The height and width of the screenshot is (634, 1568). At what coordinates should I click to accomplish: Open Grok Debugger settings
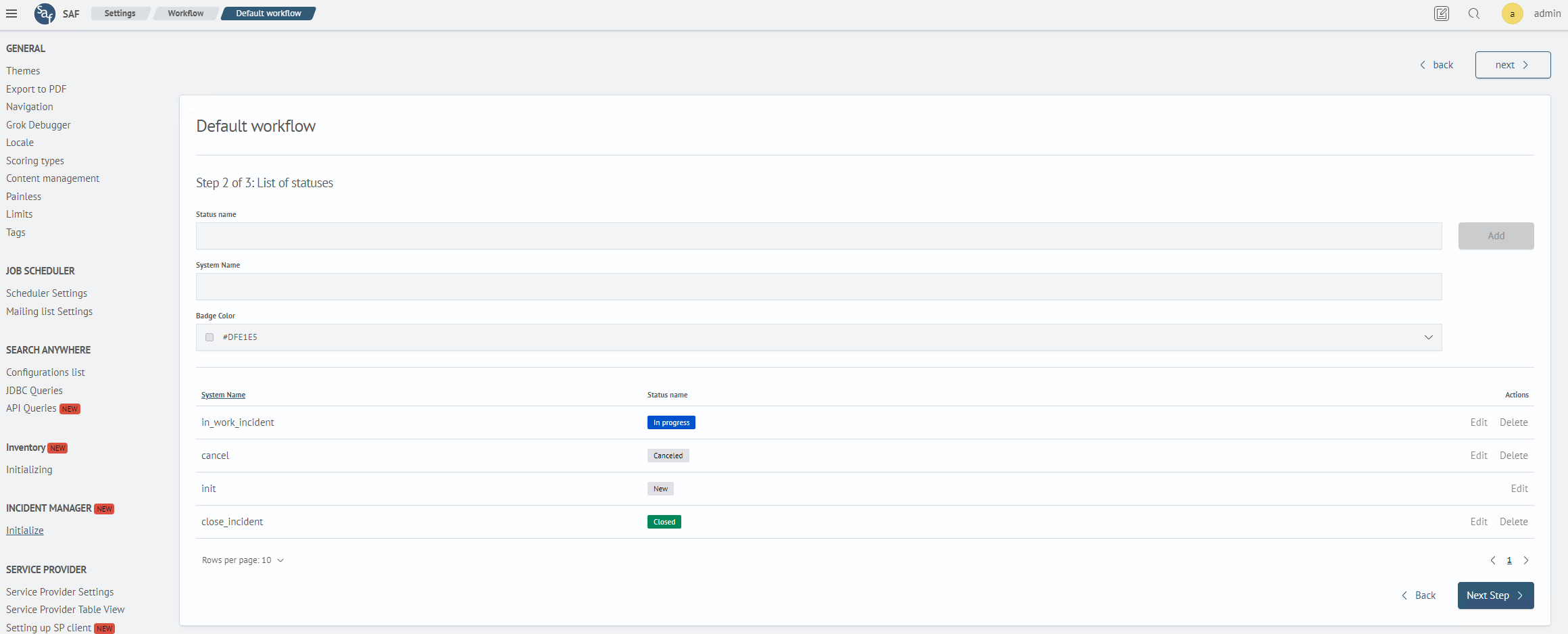click(x=39, y=125)
